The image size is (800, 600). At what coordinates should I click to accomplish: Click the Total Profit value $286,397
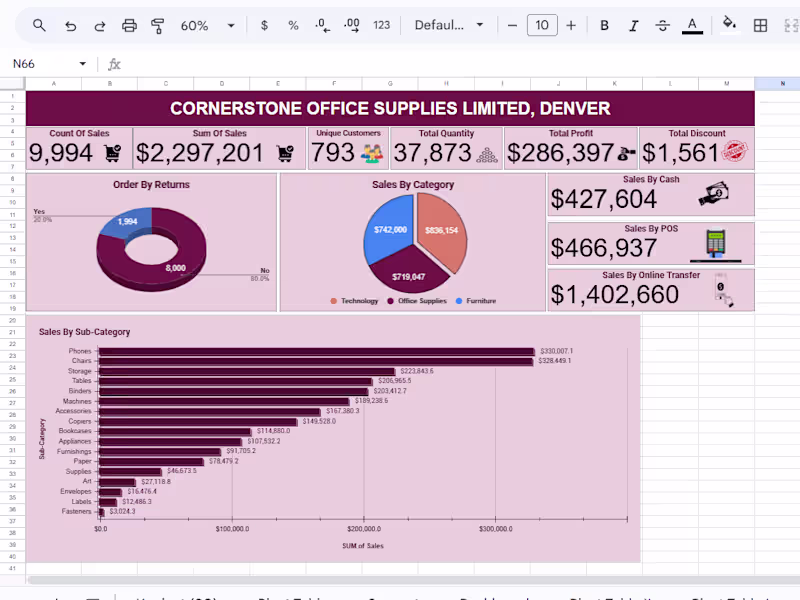tap(560, 153)
